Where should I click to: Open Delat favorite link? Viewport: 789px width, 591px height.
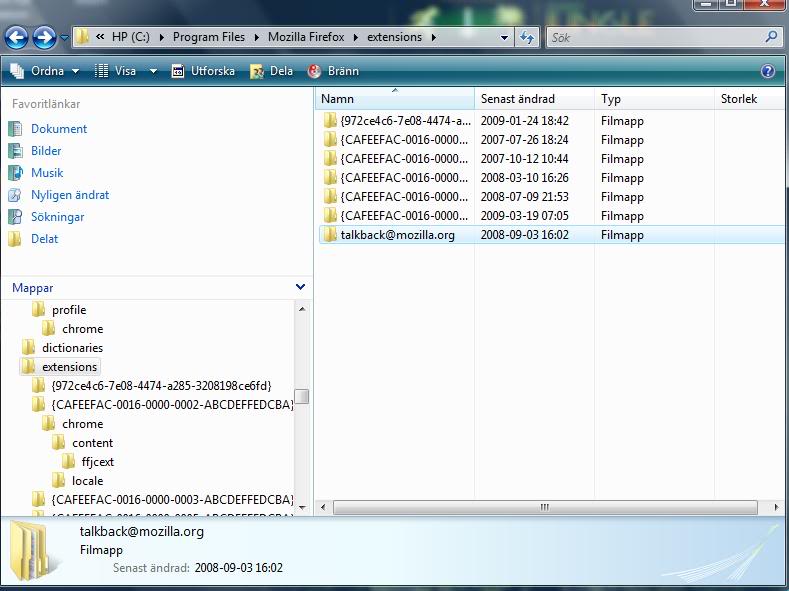coord(45,239)
